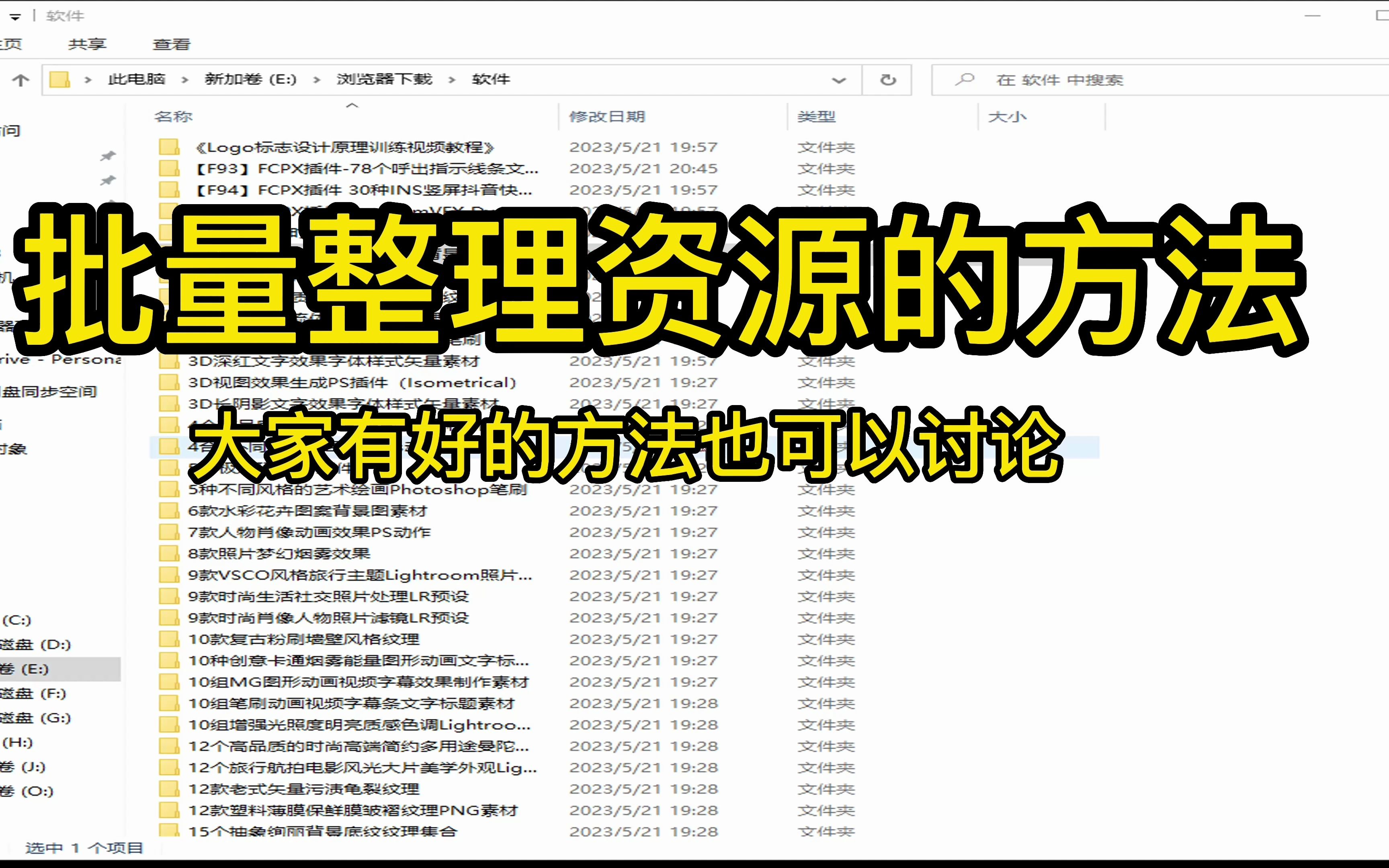Expand chevron after 此电脑 breadcrumb
1389x868 pixels.
pos(185,80)
